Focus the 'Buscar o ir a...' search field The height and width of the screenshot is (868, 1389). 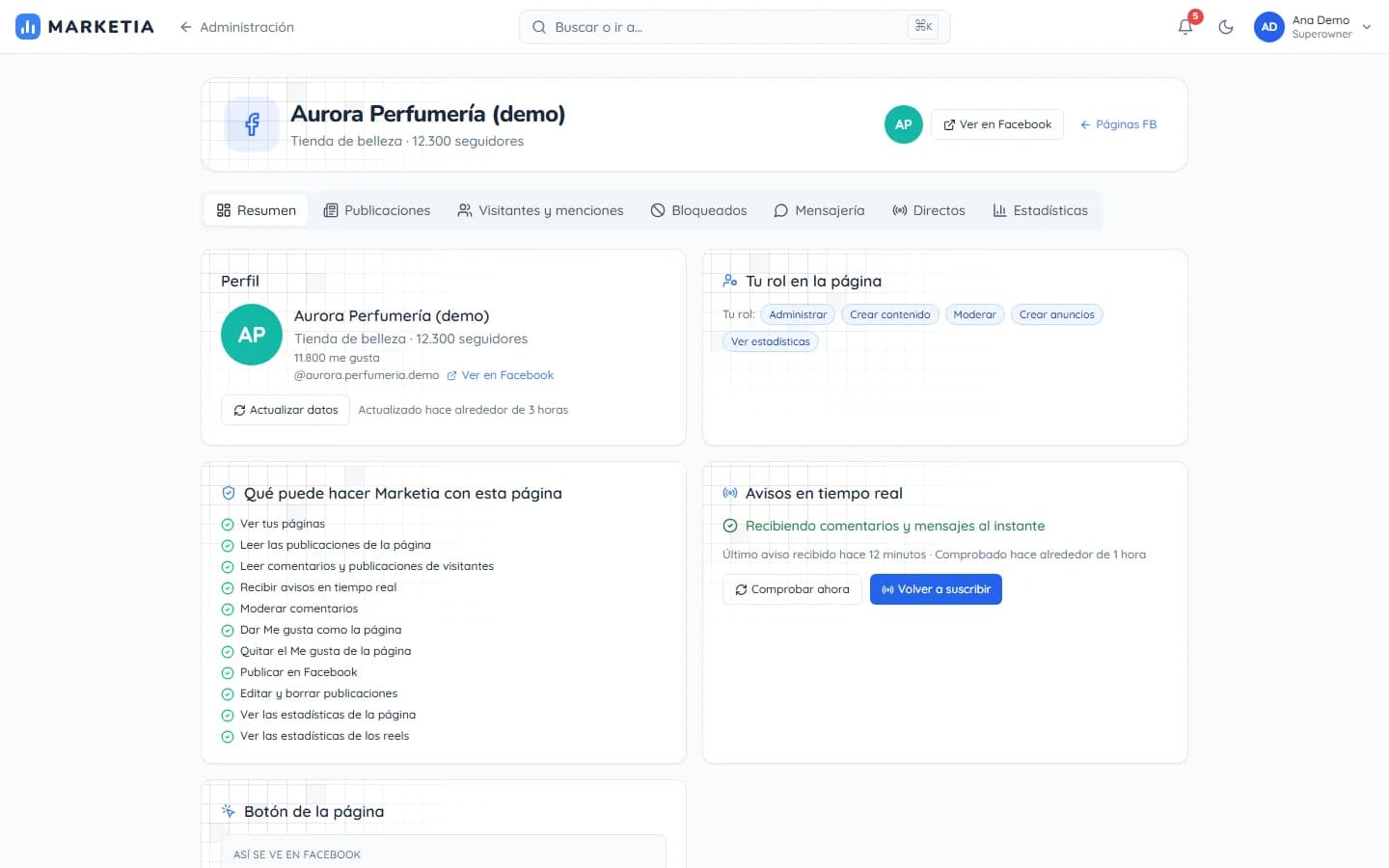click(734, 27)
